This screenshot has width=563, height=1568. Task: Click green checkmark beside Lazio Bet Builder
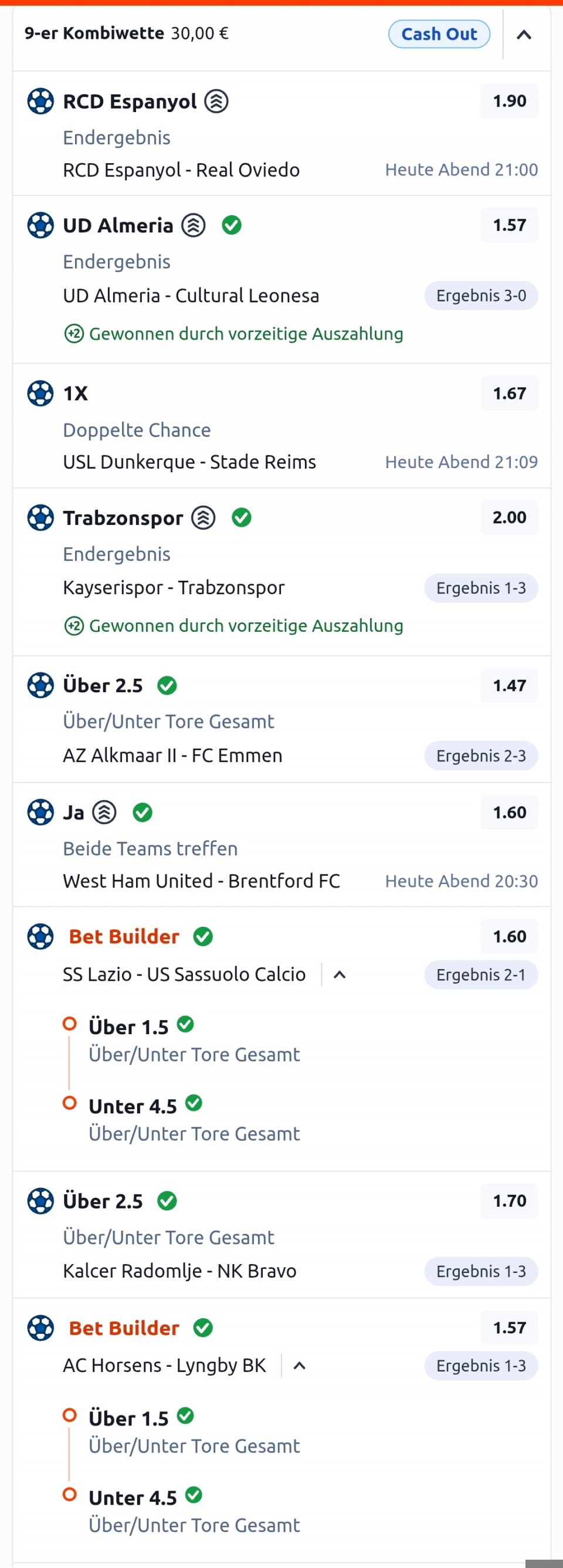[203, 936]
